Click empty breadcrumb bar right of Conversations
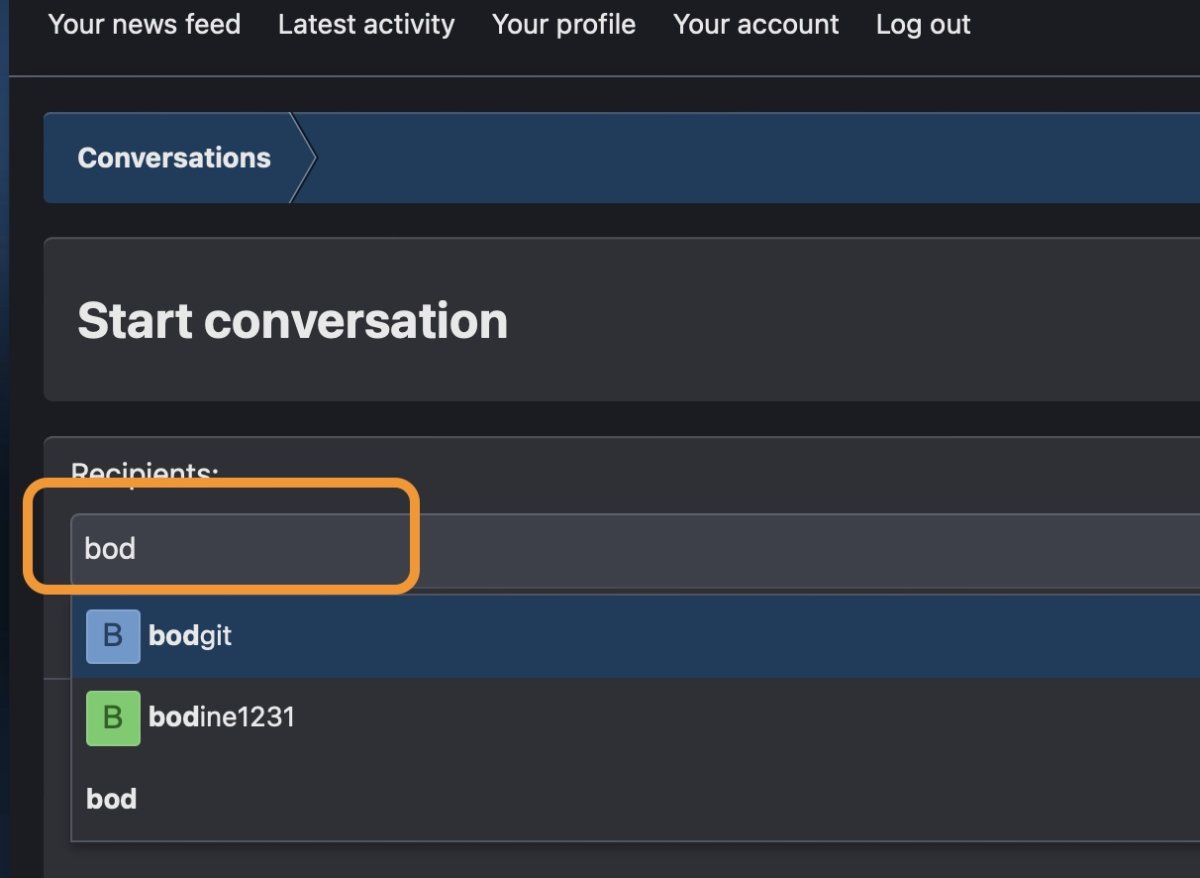The image size is (1200, 878). tap(760, 158)
